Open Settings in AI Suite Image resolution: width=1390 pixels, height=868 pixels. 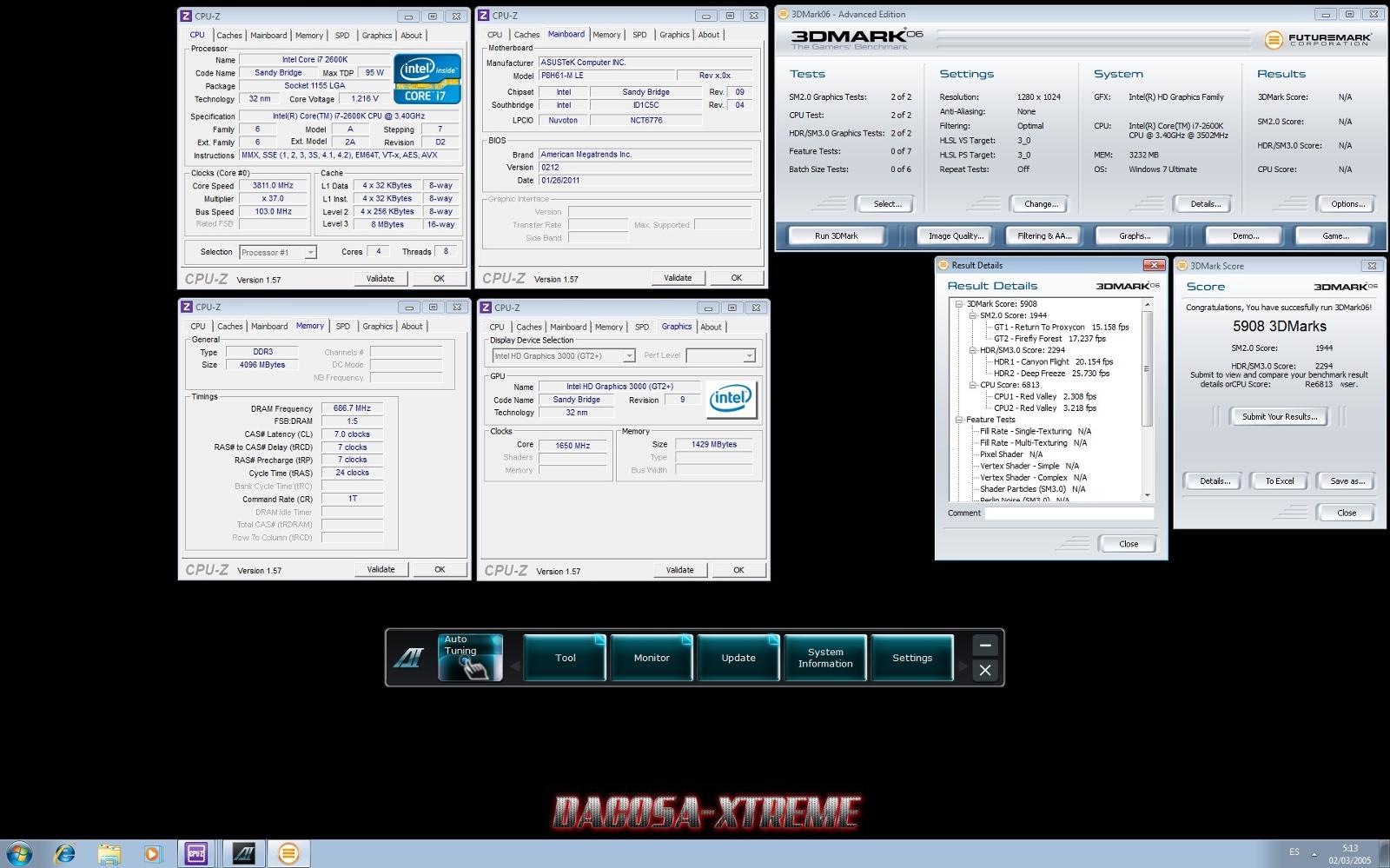[x=912, y=658]
